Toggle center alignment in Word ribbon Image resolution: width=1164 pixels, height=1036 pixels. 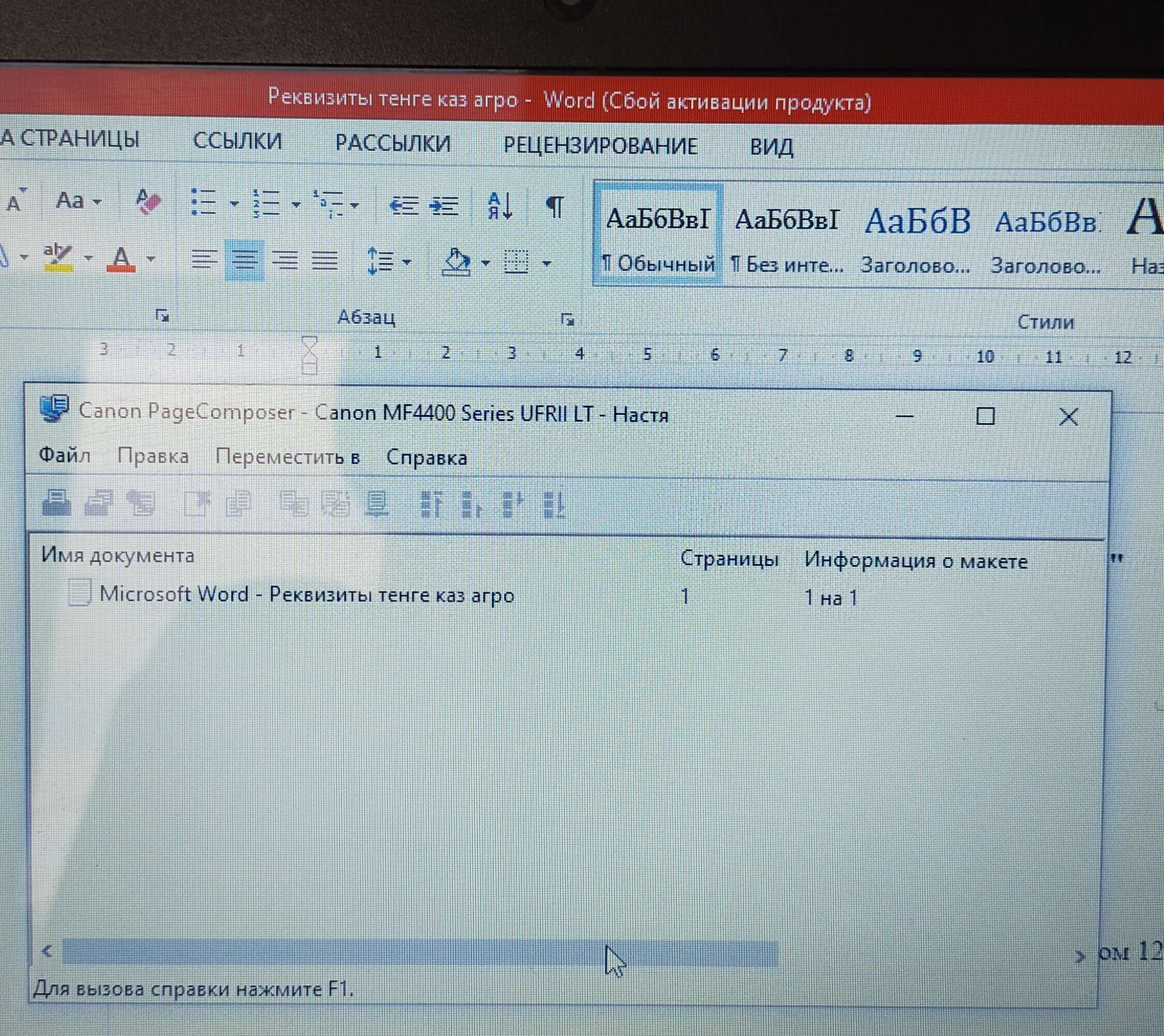[244, 260]
